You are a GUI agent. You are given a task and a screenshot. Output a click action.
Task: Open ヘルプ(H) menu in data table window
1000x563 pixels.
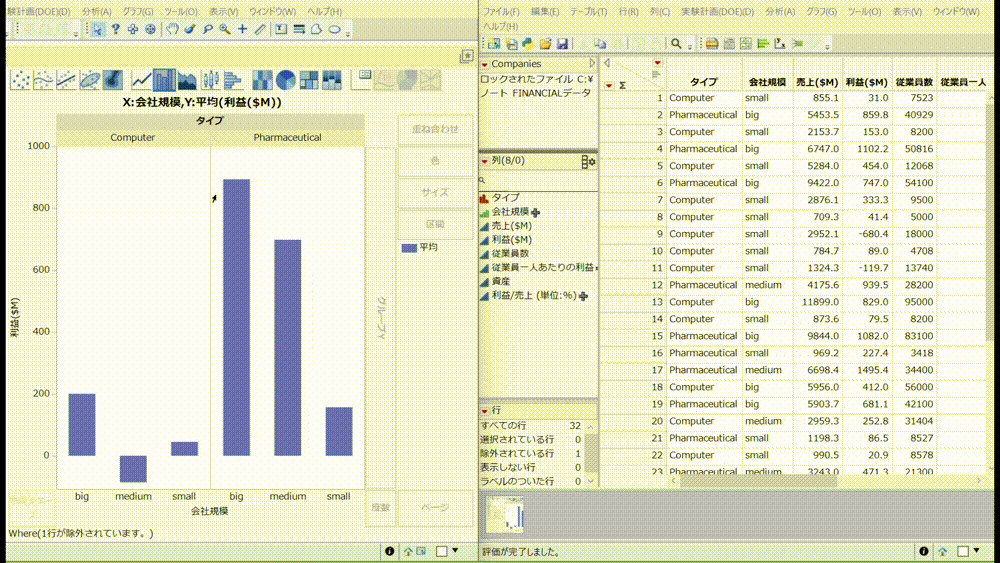501,27
